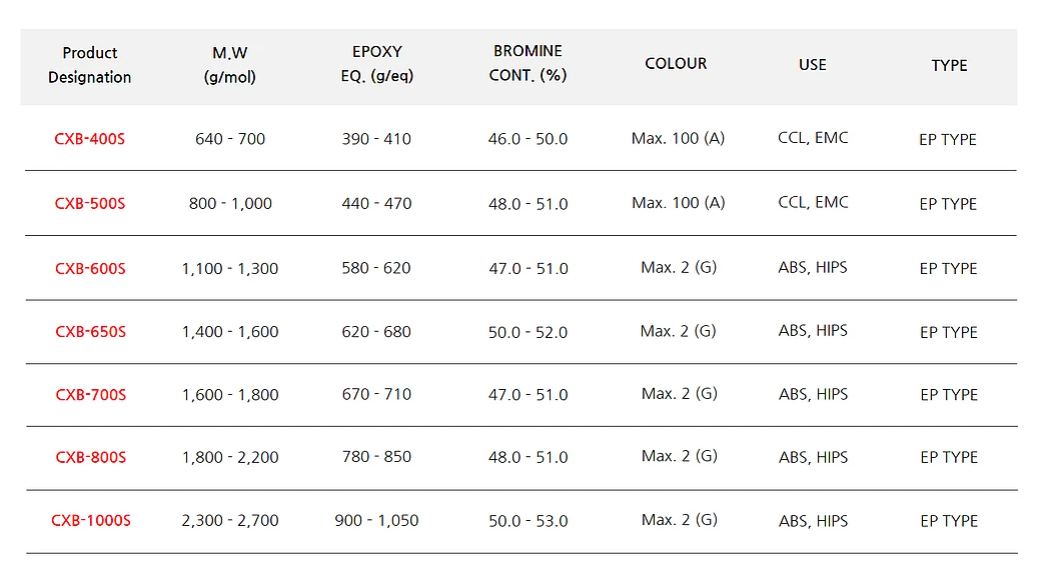Click the TYPE column header
This screenshot has height=580, width=1039.
[950, 66]
